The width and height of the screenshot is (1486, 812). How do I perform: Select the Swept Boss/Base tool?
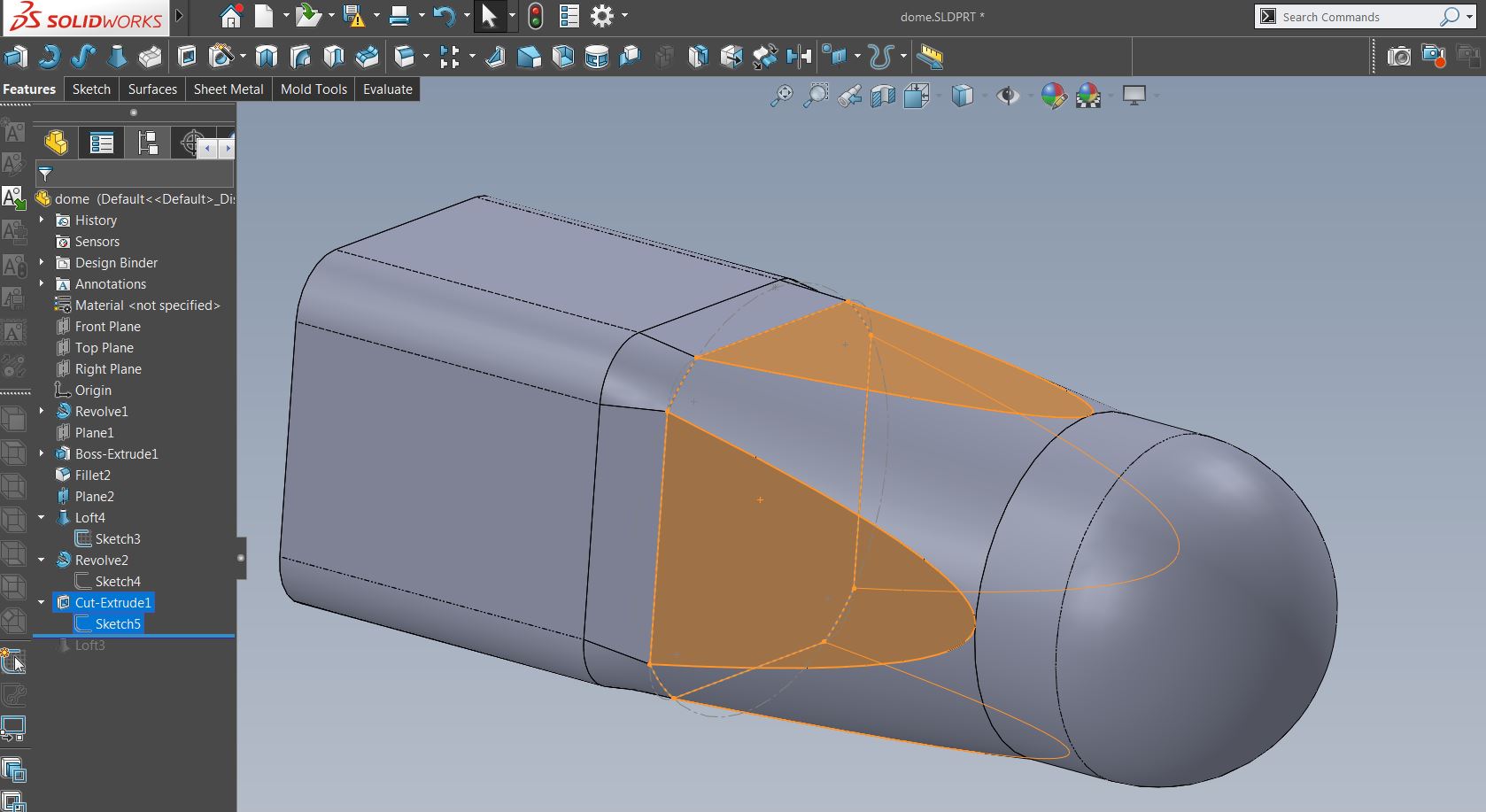tap(83, 58)
